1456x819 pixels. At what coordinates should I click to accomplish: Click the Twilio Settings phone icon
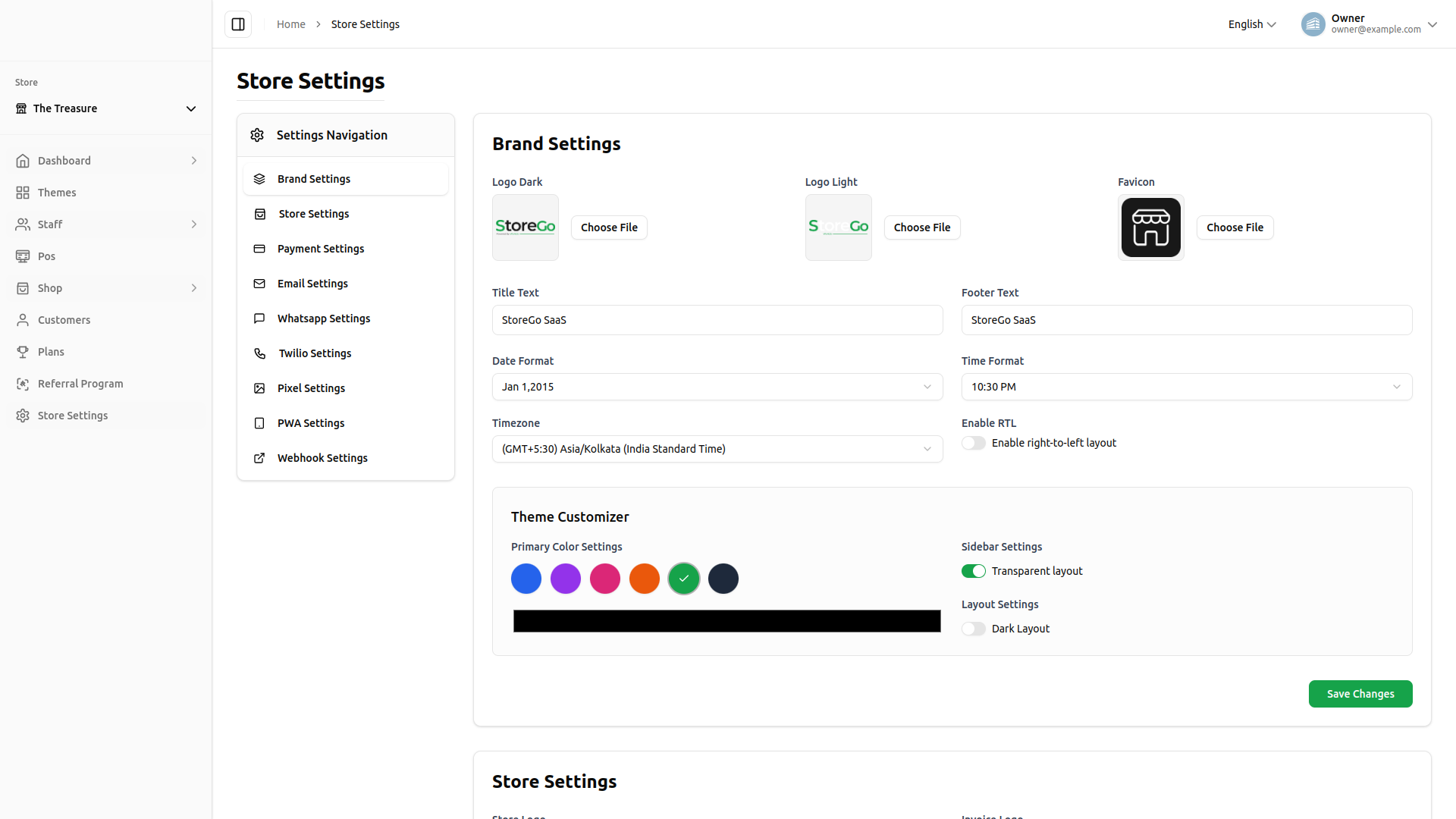[259, 353]
